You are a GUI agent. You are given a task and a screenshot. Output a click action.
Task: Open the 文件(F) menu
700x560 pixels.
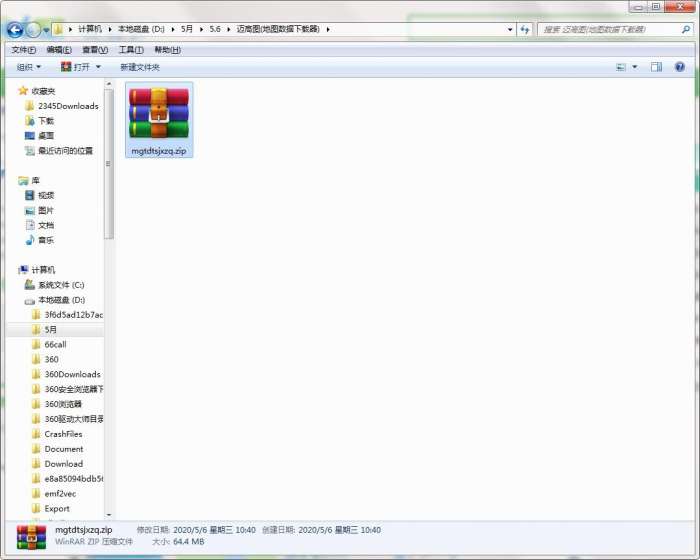24,50
